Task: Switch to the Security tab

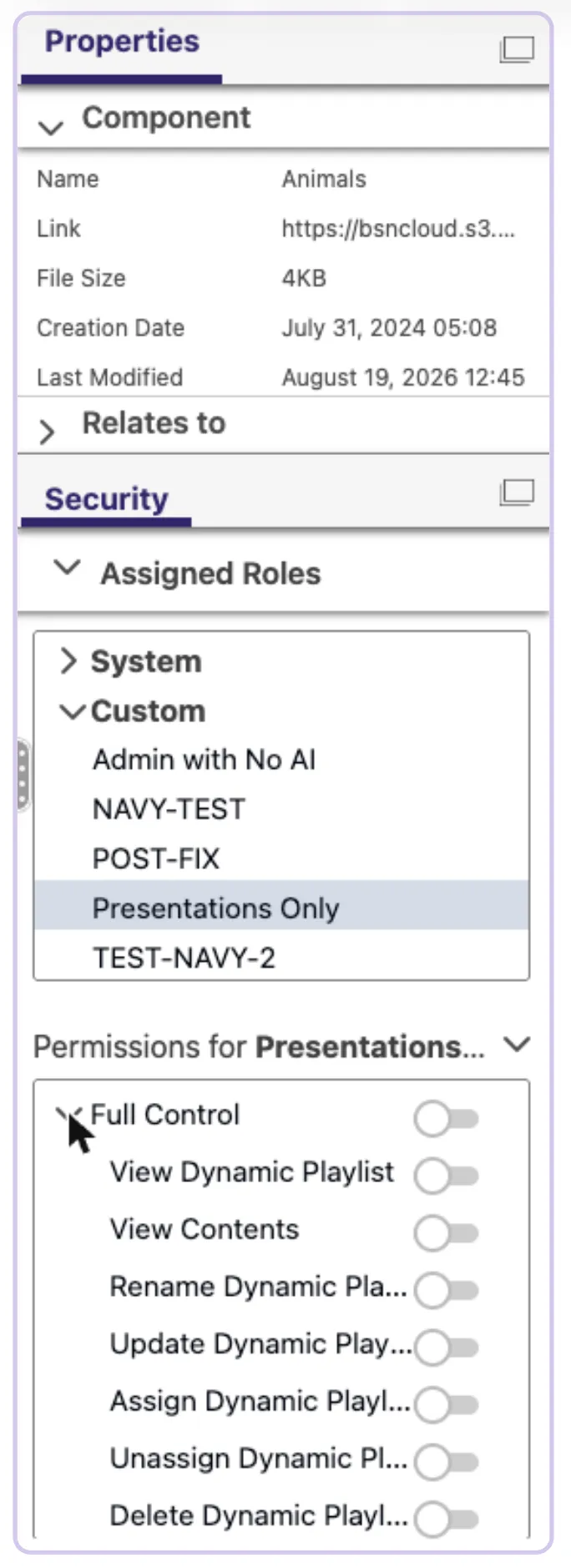Action: pos(107,498)
